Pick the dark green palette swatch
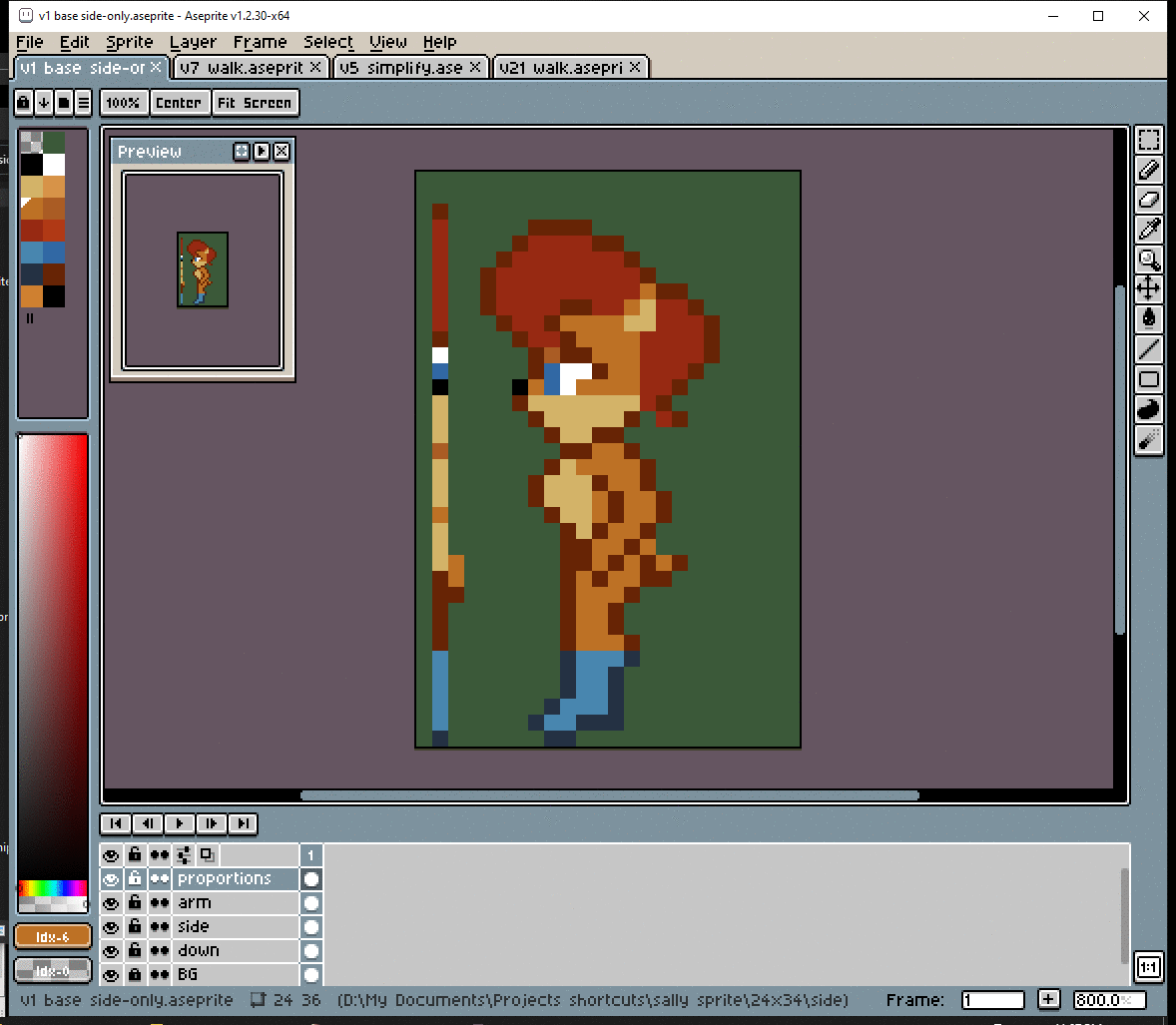This screenshot has width=1176, height=1025. tap(54, 142)
